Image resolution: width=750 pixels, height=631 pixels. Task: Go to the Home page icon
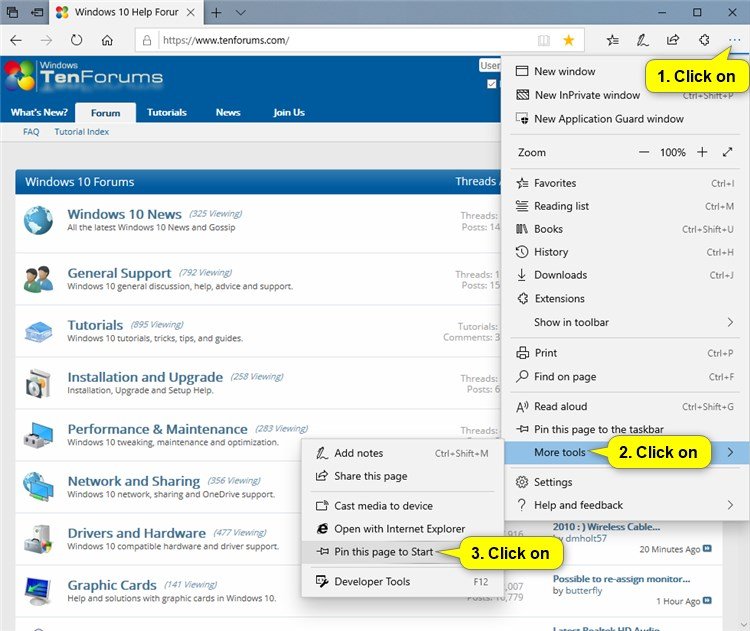[x=107, y=40]
